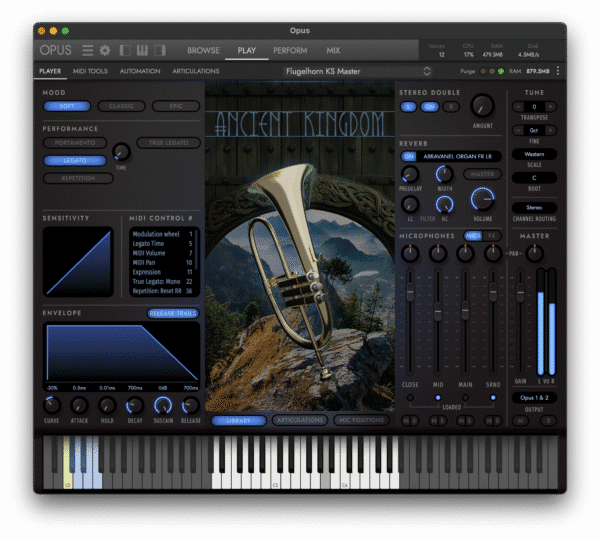Toggle the Release Trails button
The width and height of the screenshot is (600, 538).
(173, 313)
